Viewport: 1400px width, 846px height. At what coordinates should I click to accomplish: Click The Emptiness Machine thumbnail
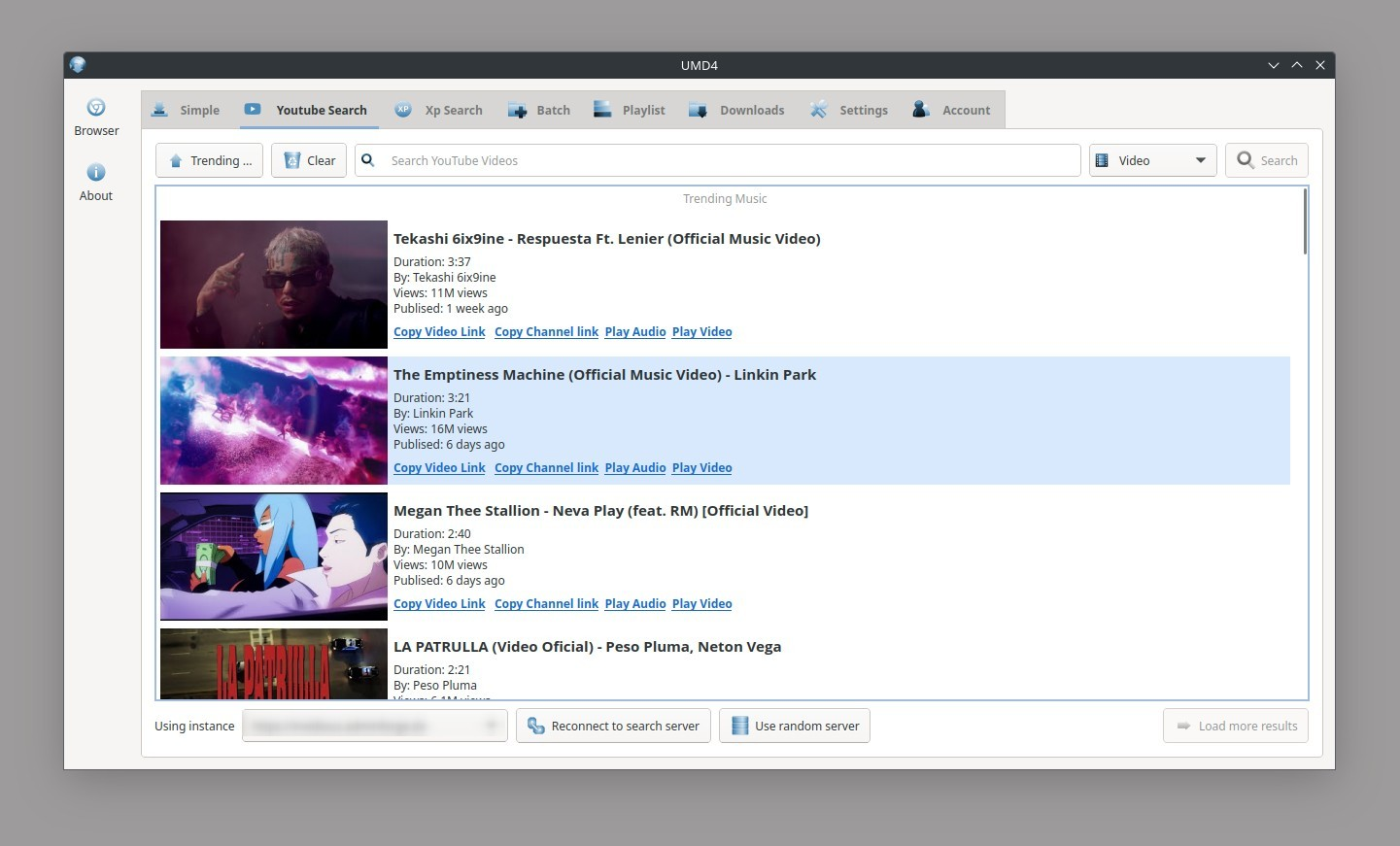[274, 421]
